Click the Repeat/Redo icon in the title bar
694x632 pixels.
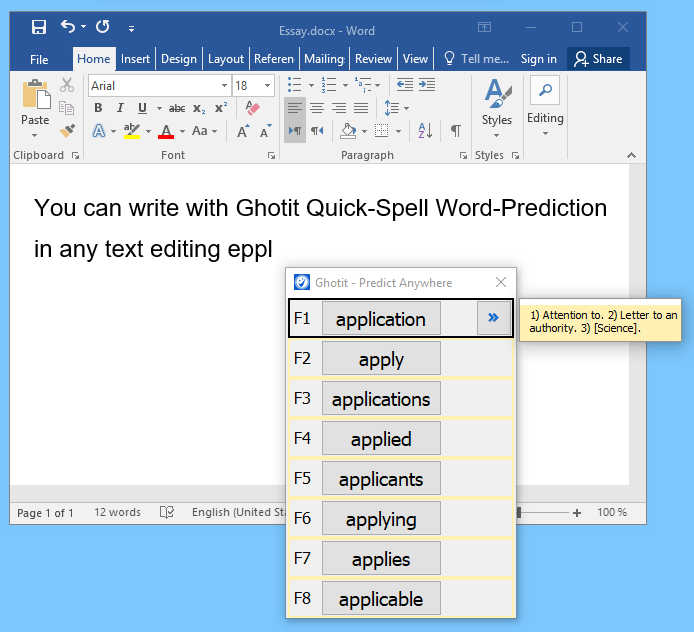point(103,27)
